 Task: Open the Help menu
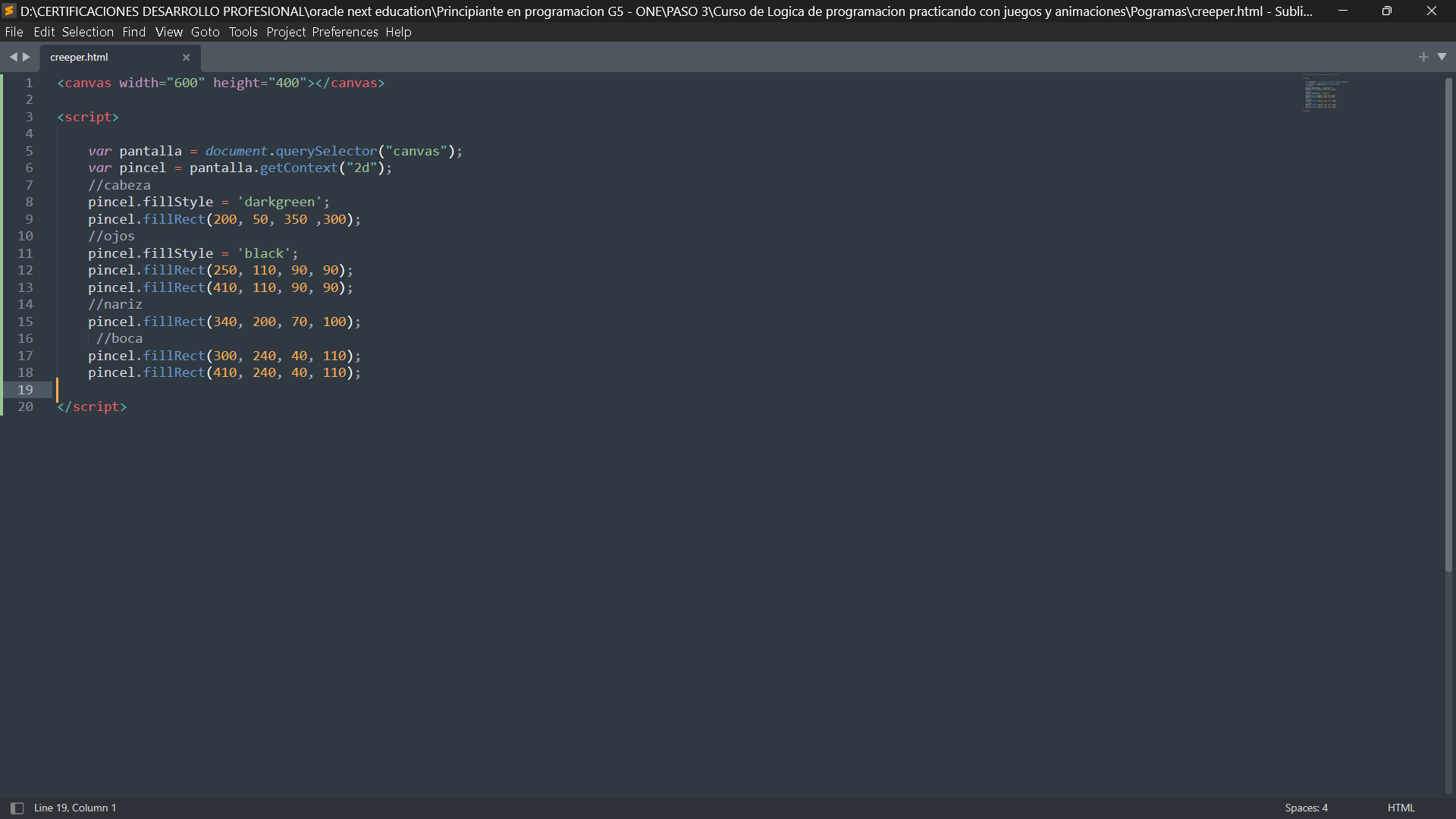click(x=398, y=32)
